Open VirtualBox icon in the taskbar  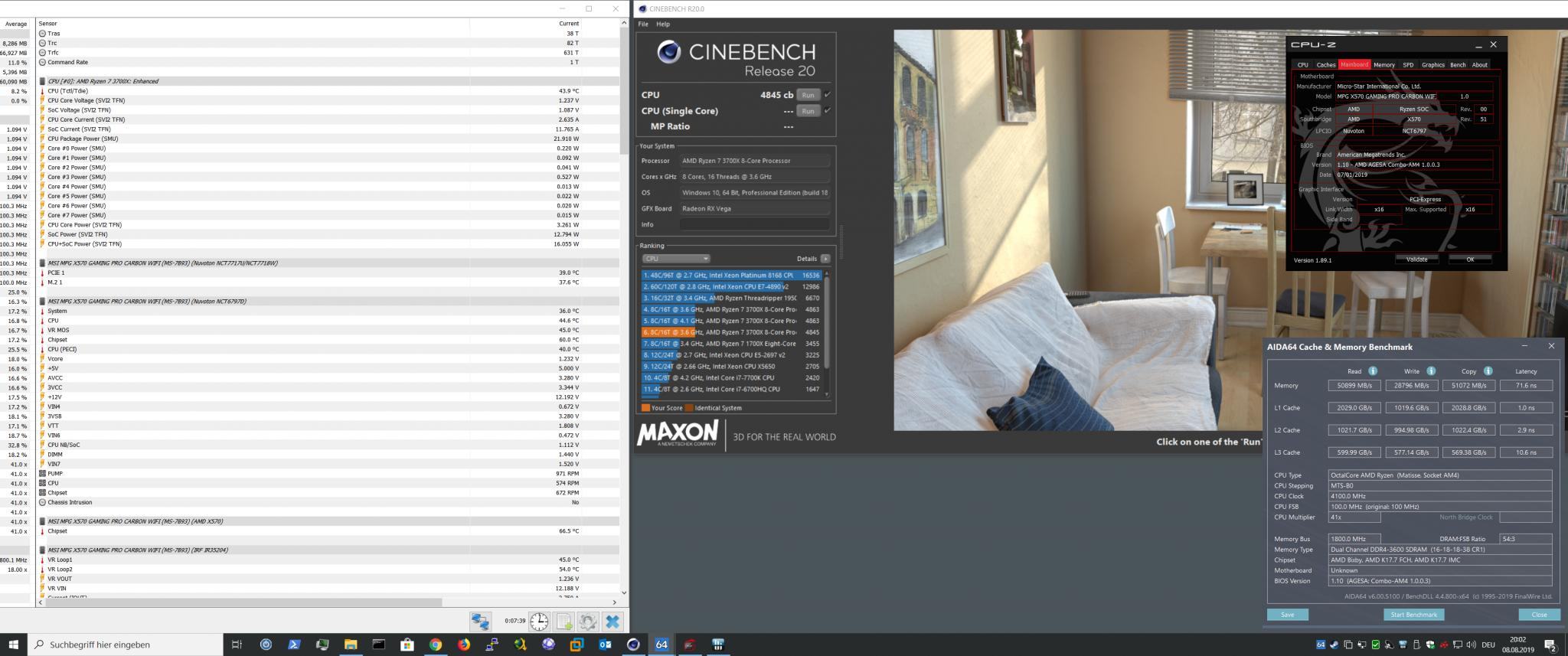click(577, 645)
